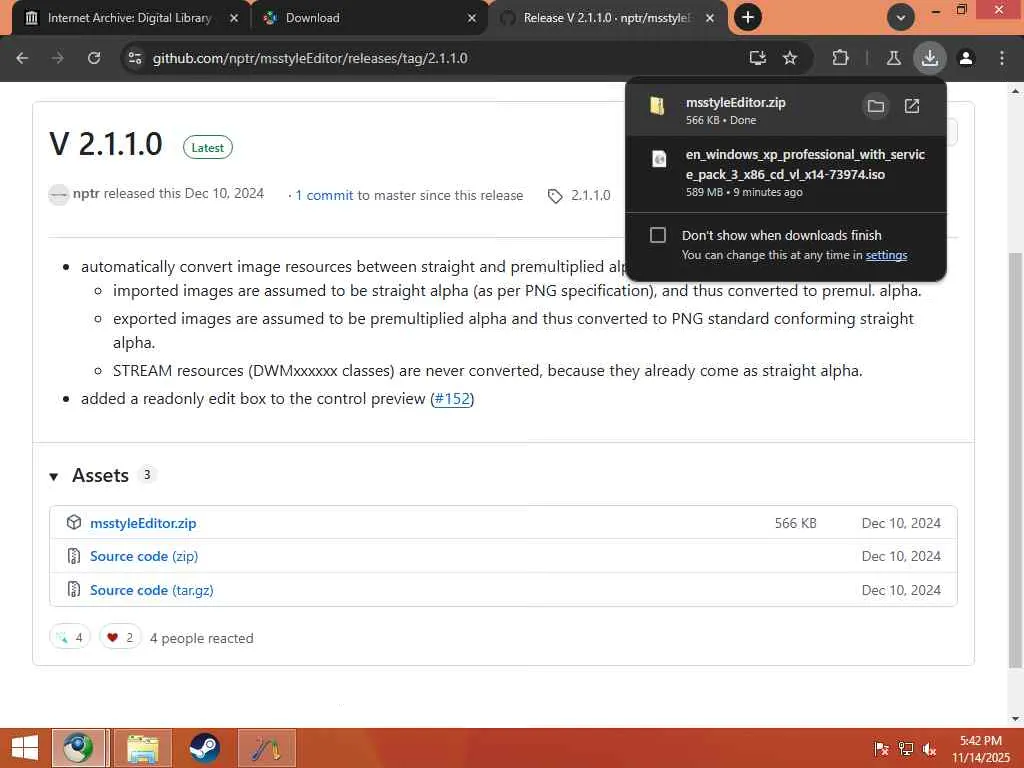
Task: Open nptr's profile link
Action: 86,193
